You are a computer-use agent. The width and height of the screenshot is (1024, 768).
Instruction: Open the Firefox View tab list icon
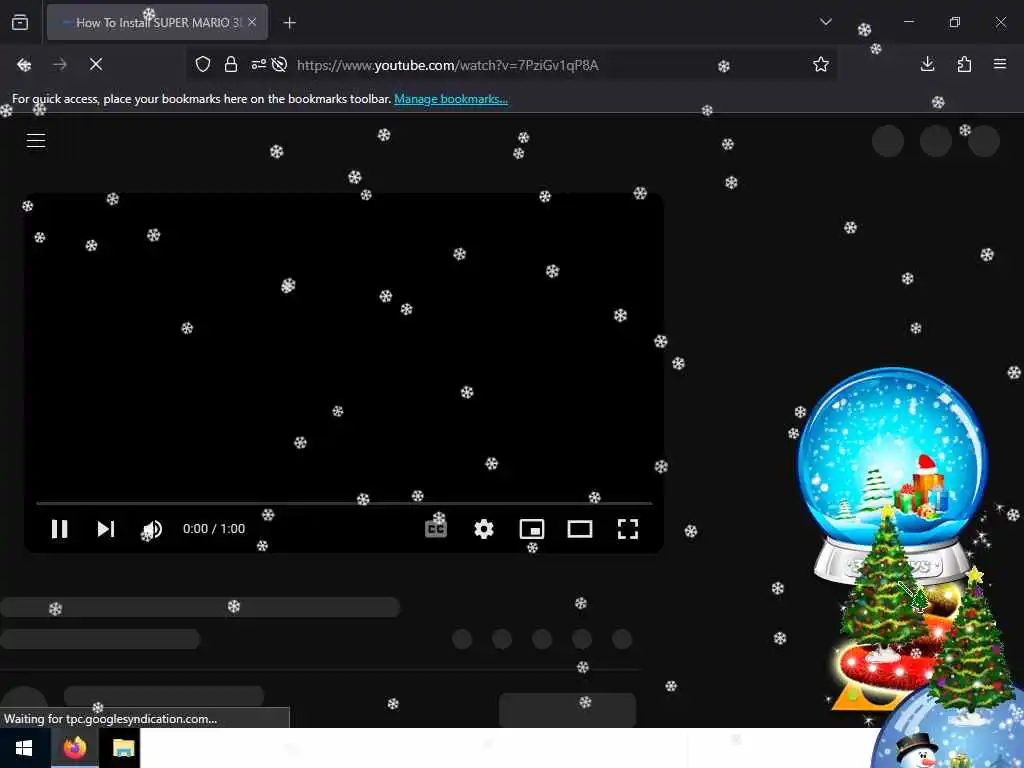[x=20, y=22]
